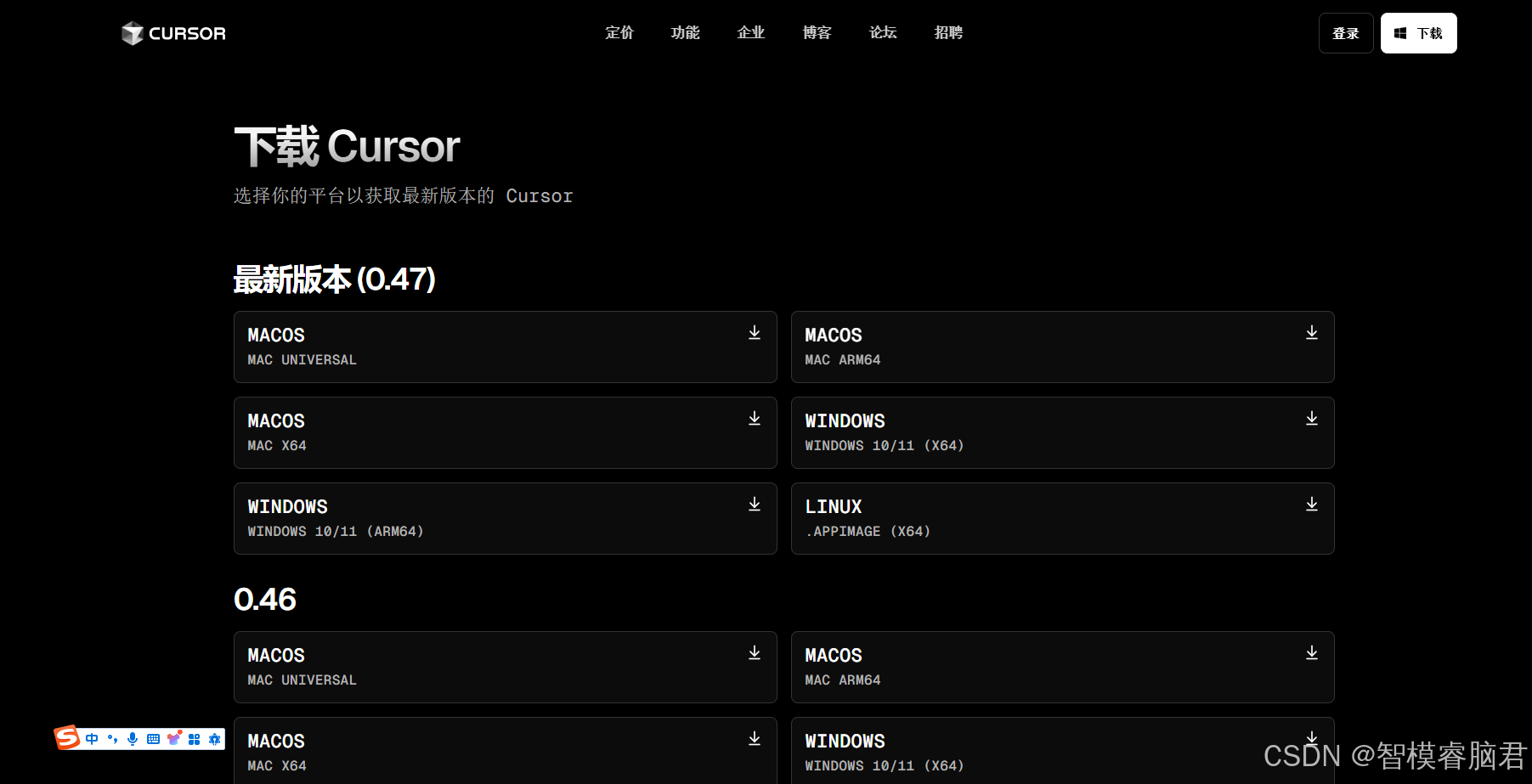The image size is (1532, 784).
Task: Click the "下载 Cursor" page heading
Action: pyautogui.click(x=347, y=146)
